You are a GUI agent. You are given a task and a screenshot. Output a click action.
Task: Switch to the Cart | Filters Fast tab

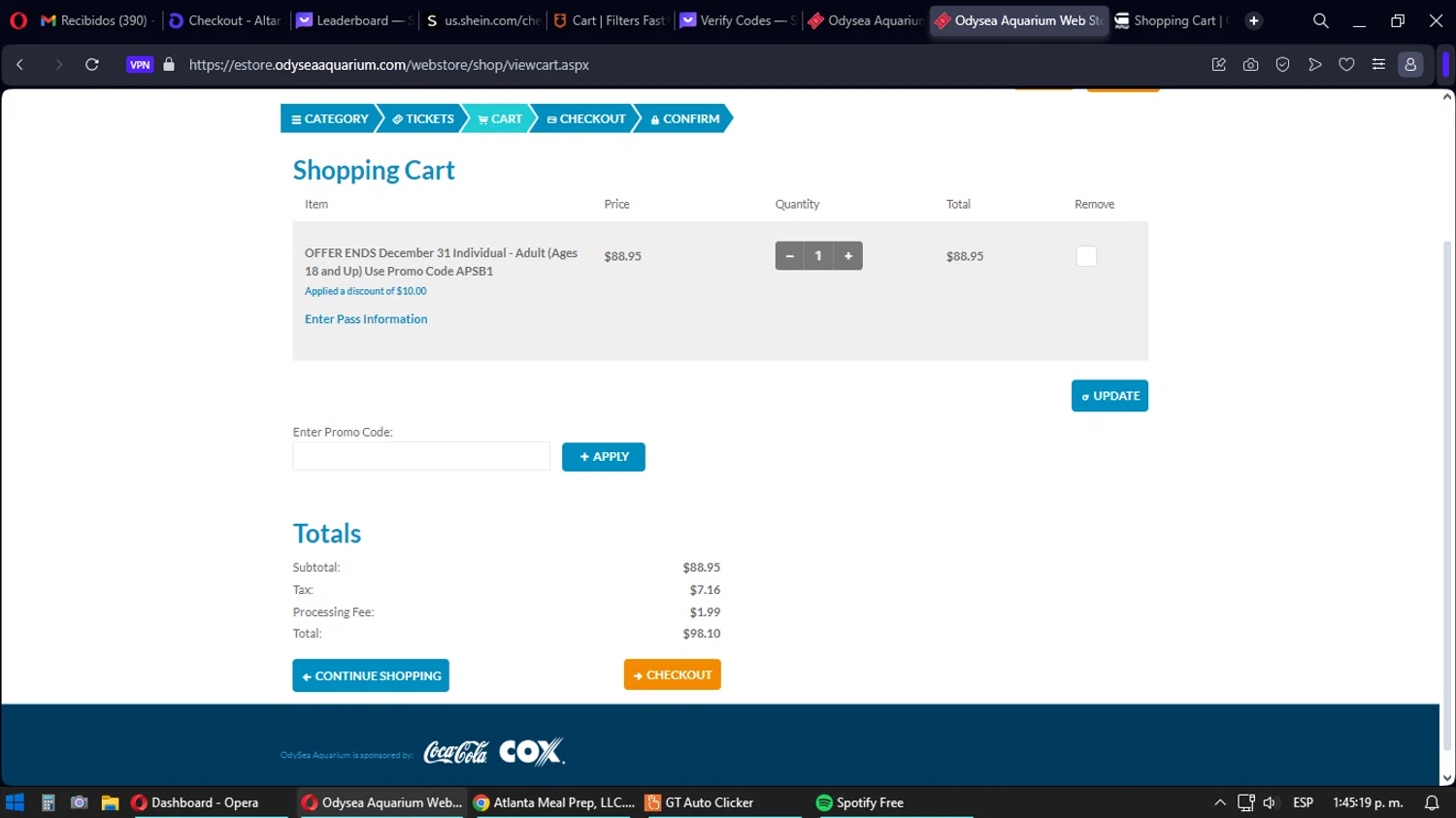610,20
